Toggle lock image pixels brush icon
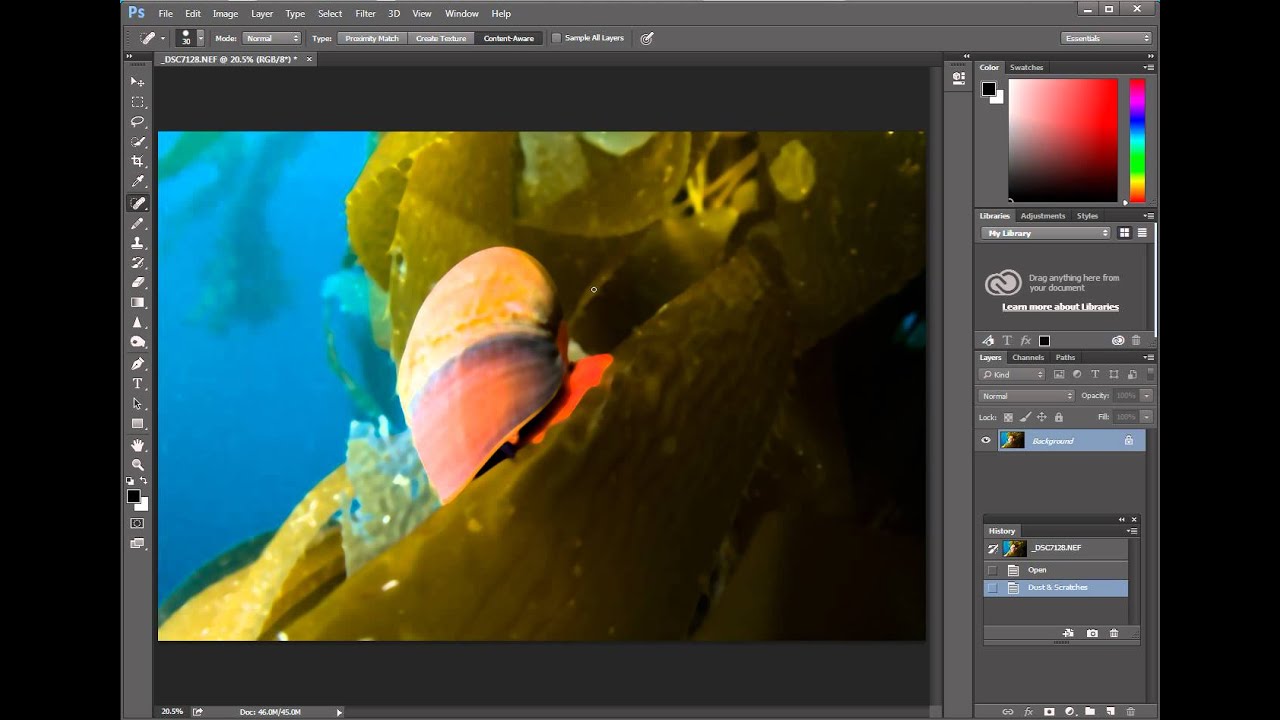This screenshot has width=1280, height=720. coord(1025,417)
